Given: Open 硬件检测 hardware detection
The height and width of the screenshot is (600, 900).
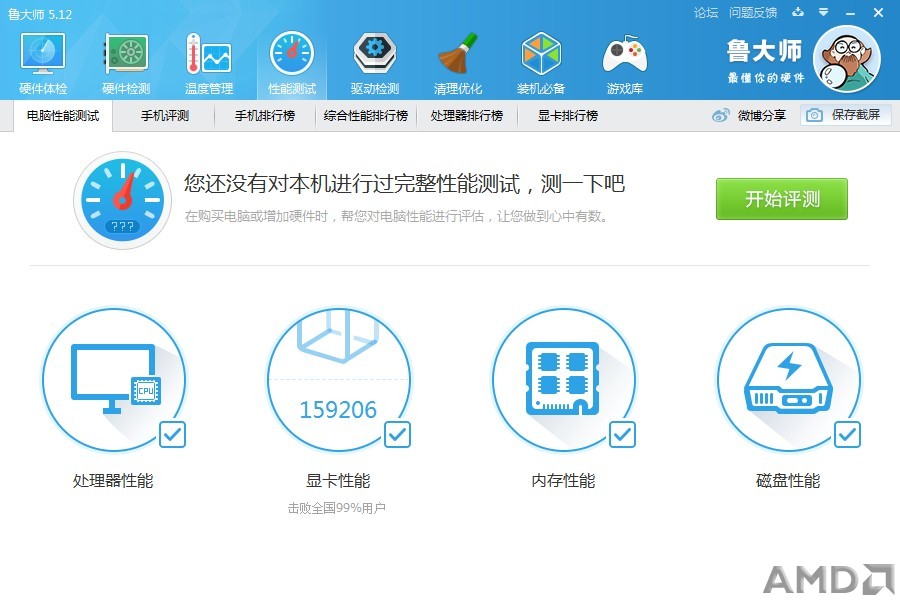Looking at the screenshot, I should pos(126,64).
